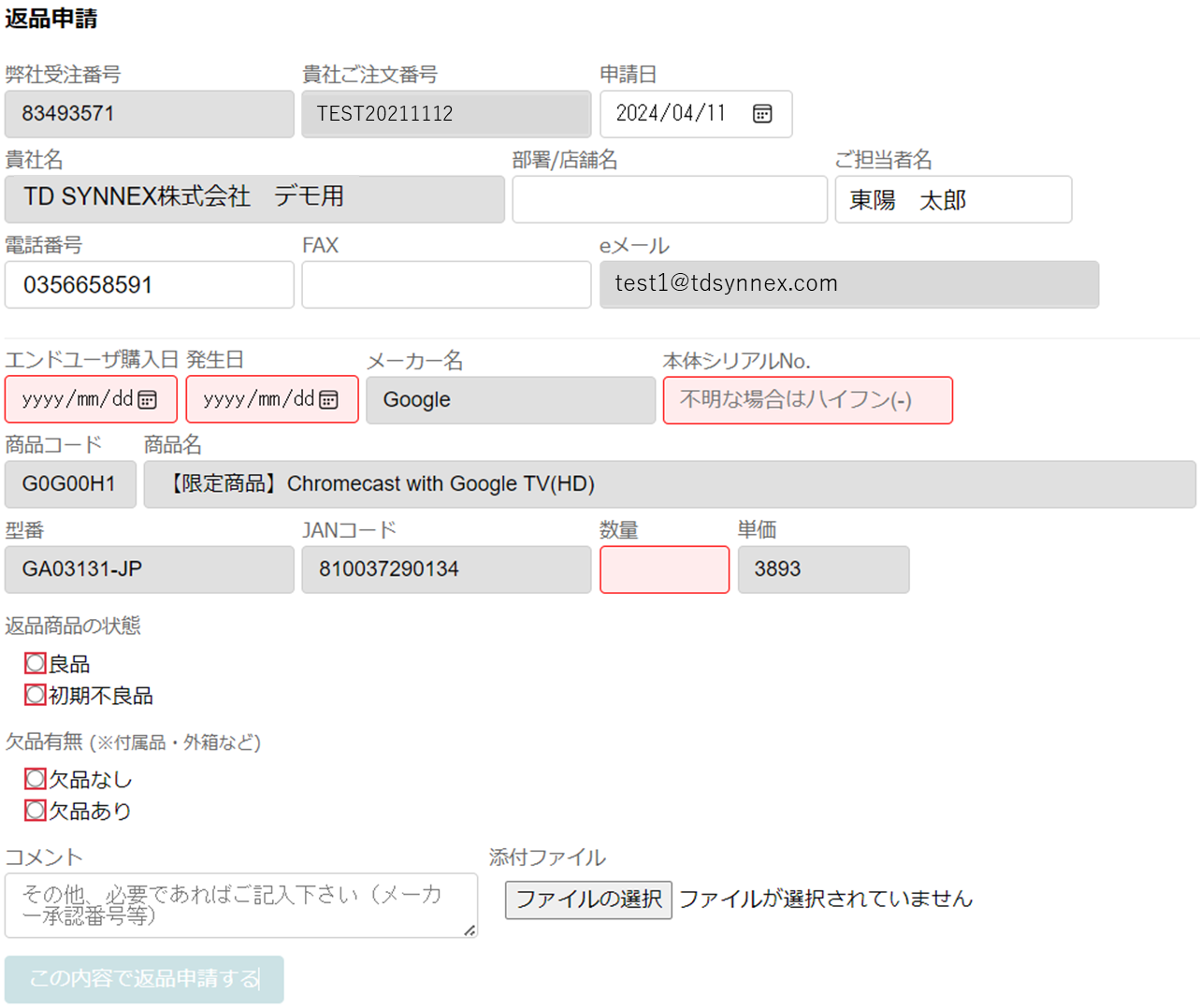The height and width of the screenshot is (1008, 1200).
Task: Click the 型番 field GA03131-JP
Action: click(150, 569)
